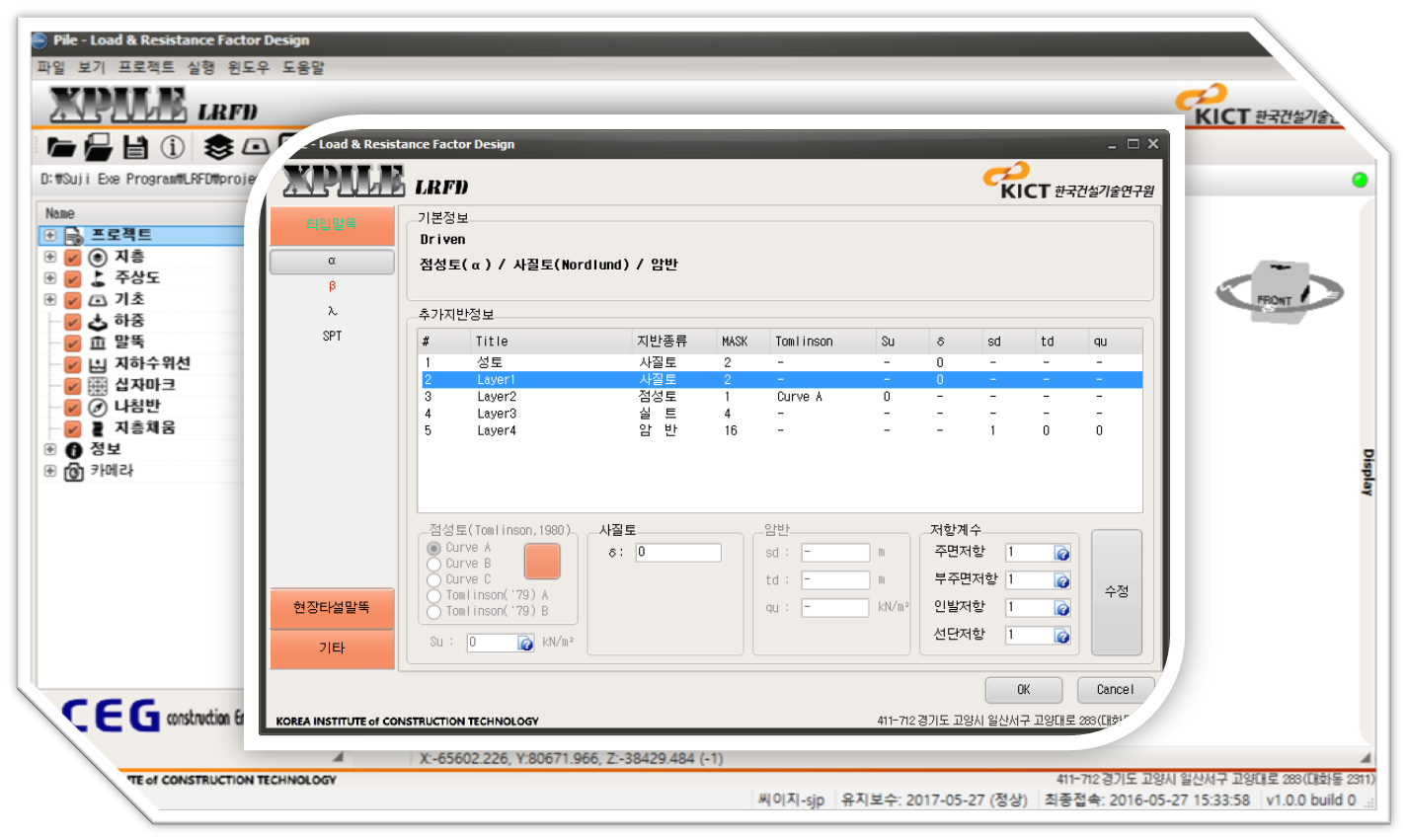Expand the 주상도 tree node
This screenshot has height=840, width=1407.
50,278
